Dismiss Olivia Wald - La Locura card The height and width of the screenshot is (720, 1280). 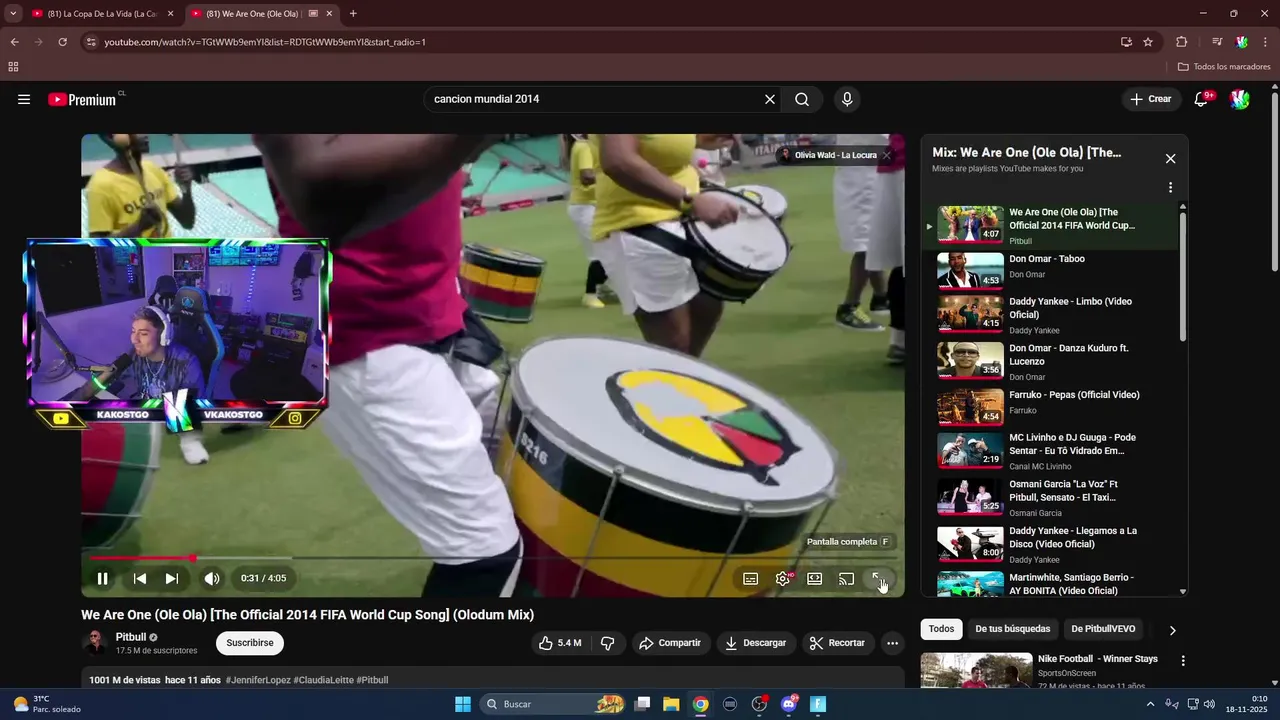886,155
